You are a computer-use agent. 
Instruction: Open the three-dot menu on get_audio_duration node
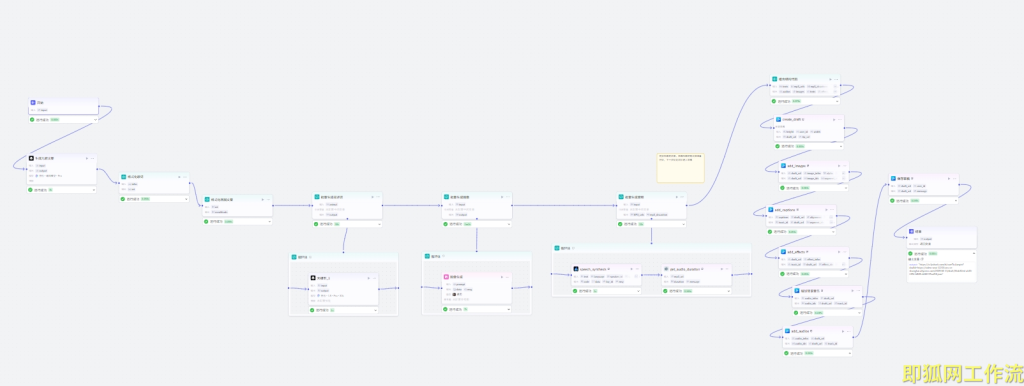point(726,268)
